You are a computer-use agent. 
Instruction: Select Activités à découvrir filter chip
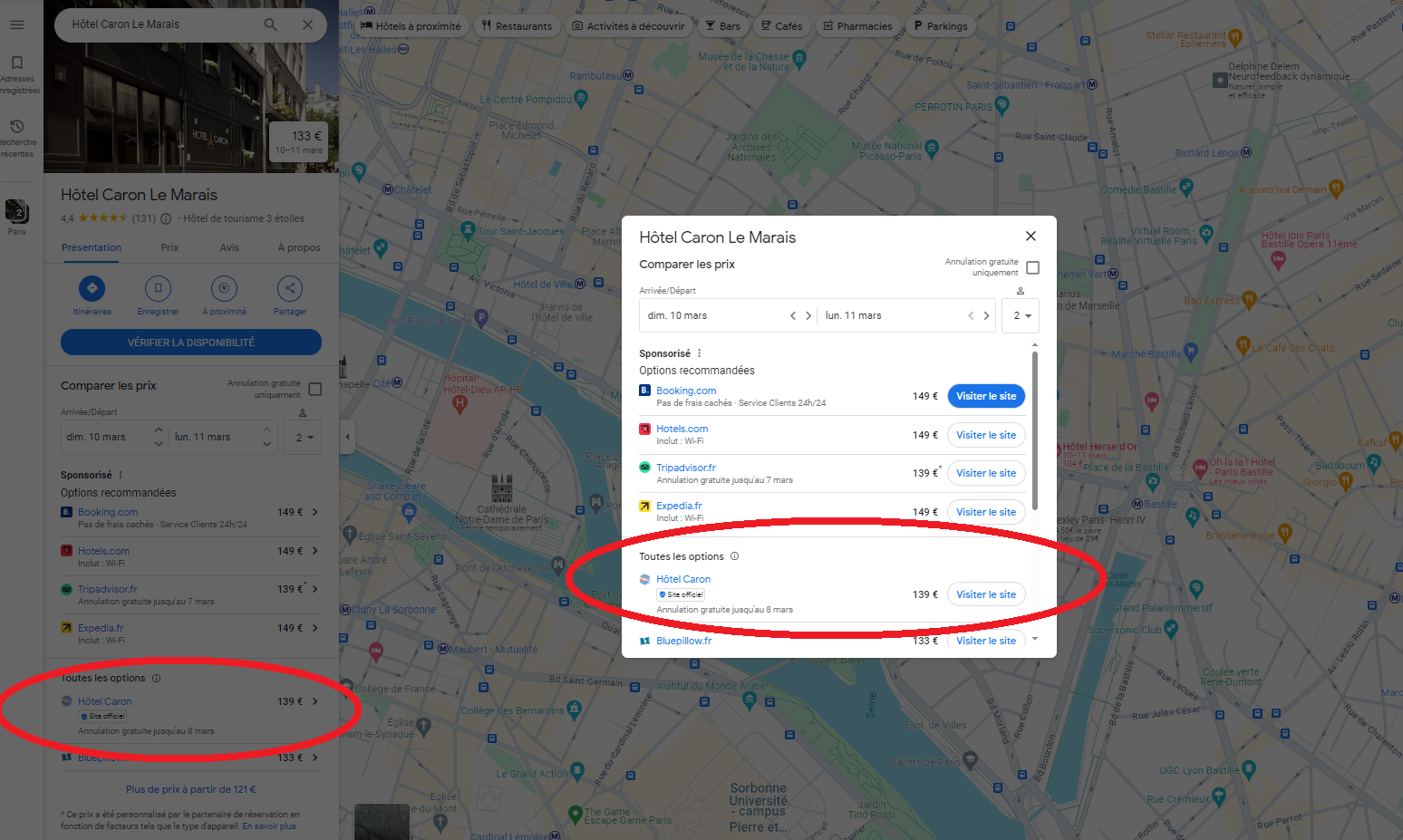628,26
